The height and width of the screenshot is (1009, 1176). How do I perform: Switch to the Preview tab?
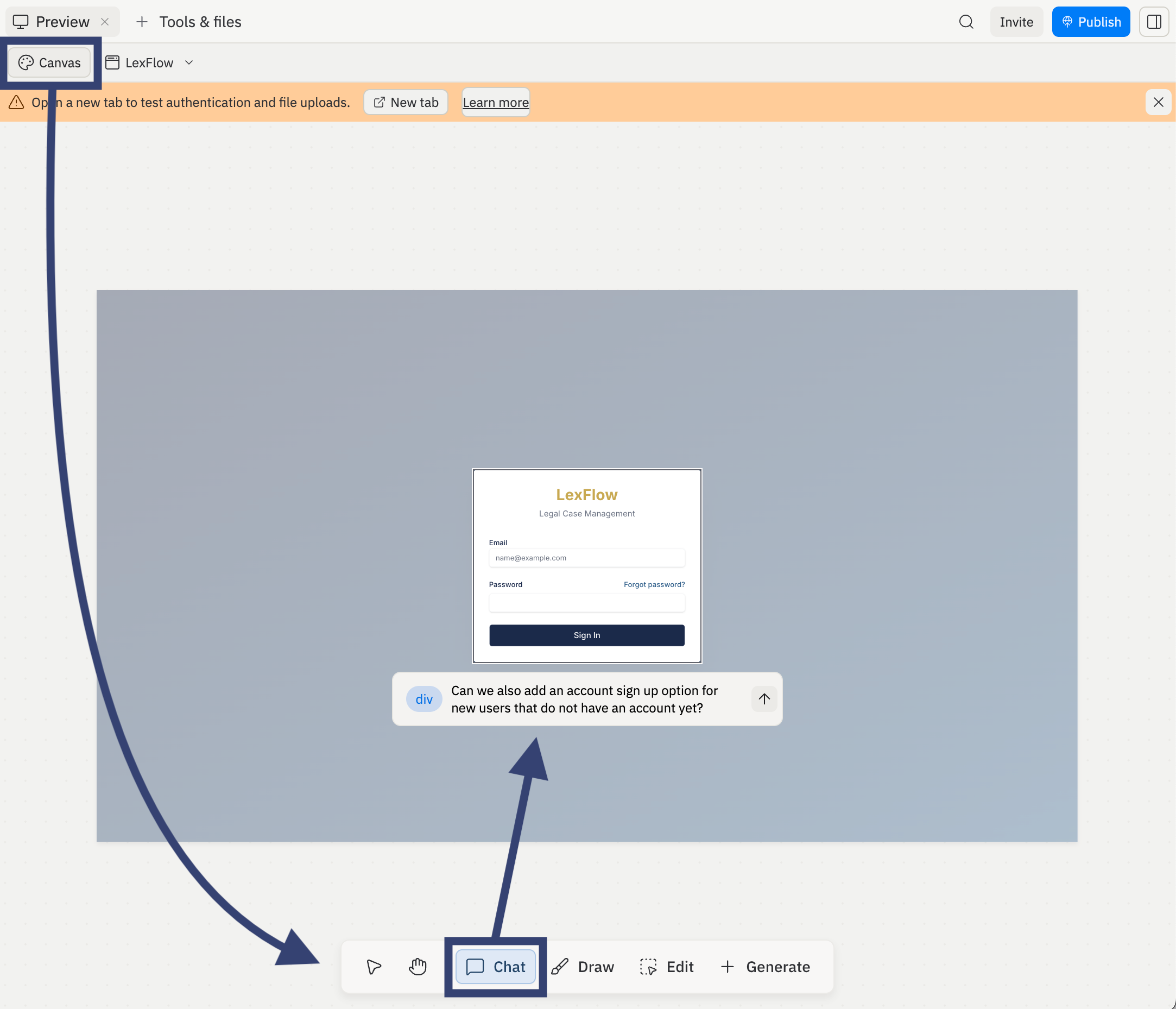coord(62,22)
